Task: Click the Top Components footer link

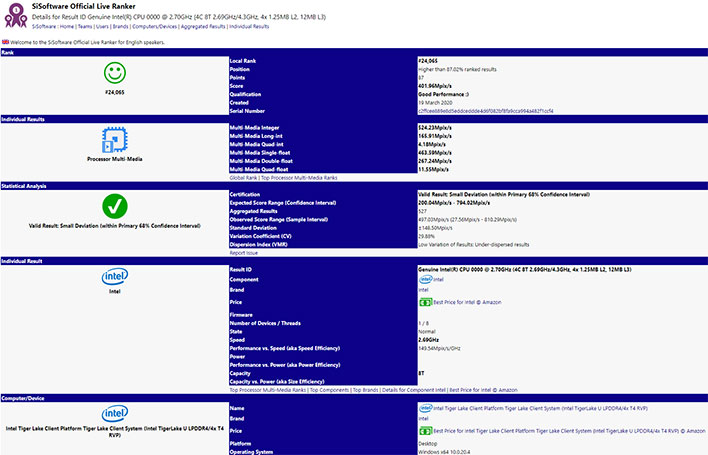Action: tap(331, 389)
